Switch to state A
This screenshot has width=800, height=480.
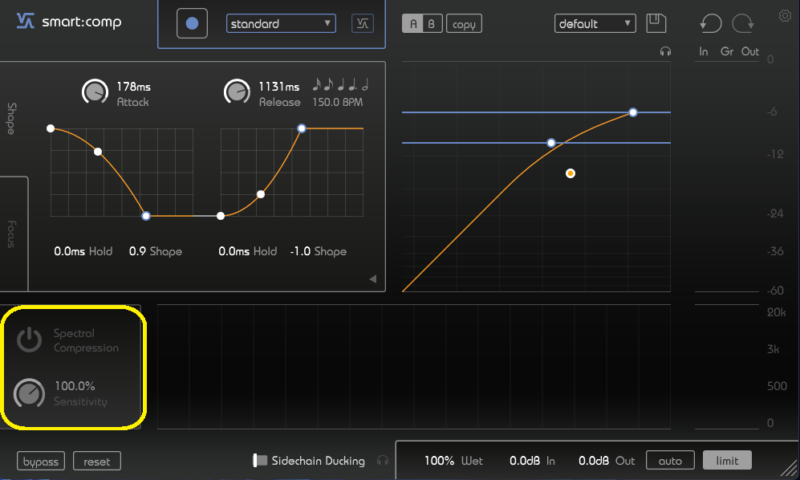click(x=412, y=24)
